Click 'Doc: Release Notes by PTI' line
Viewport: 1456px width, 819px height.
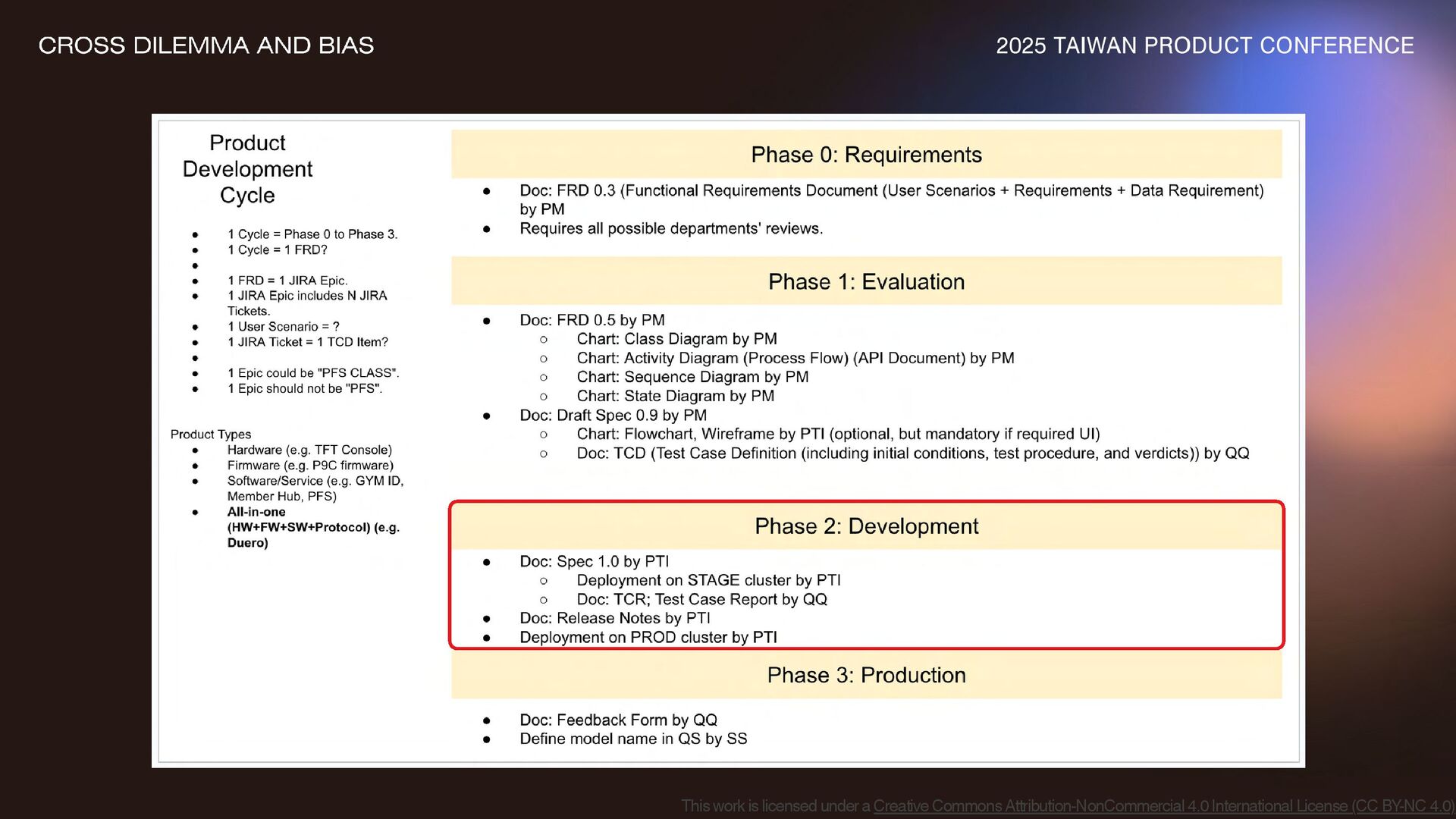[x=615, y=618]
